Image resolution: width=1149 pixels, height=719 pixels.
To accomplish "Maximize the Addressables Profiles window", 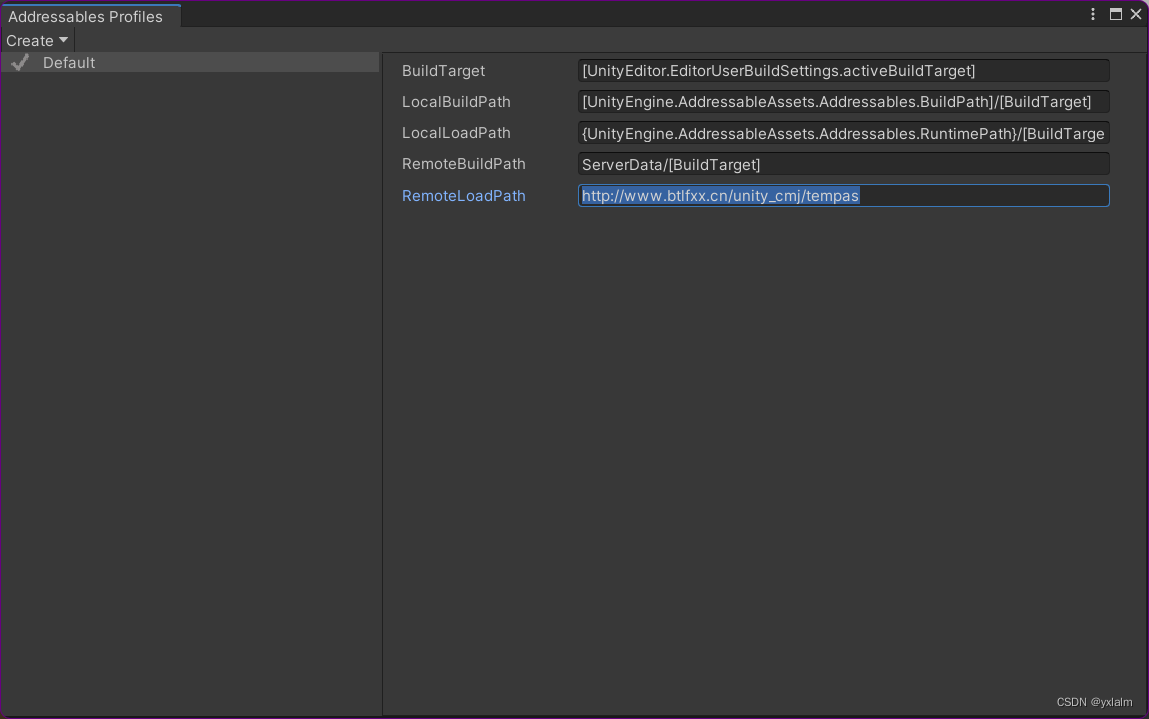I will click(1116, 14).
